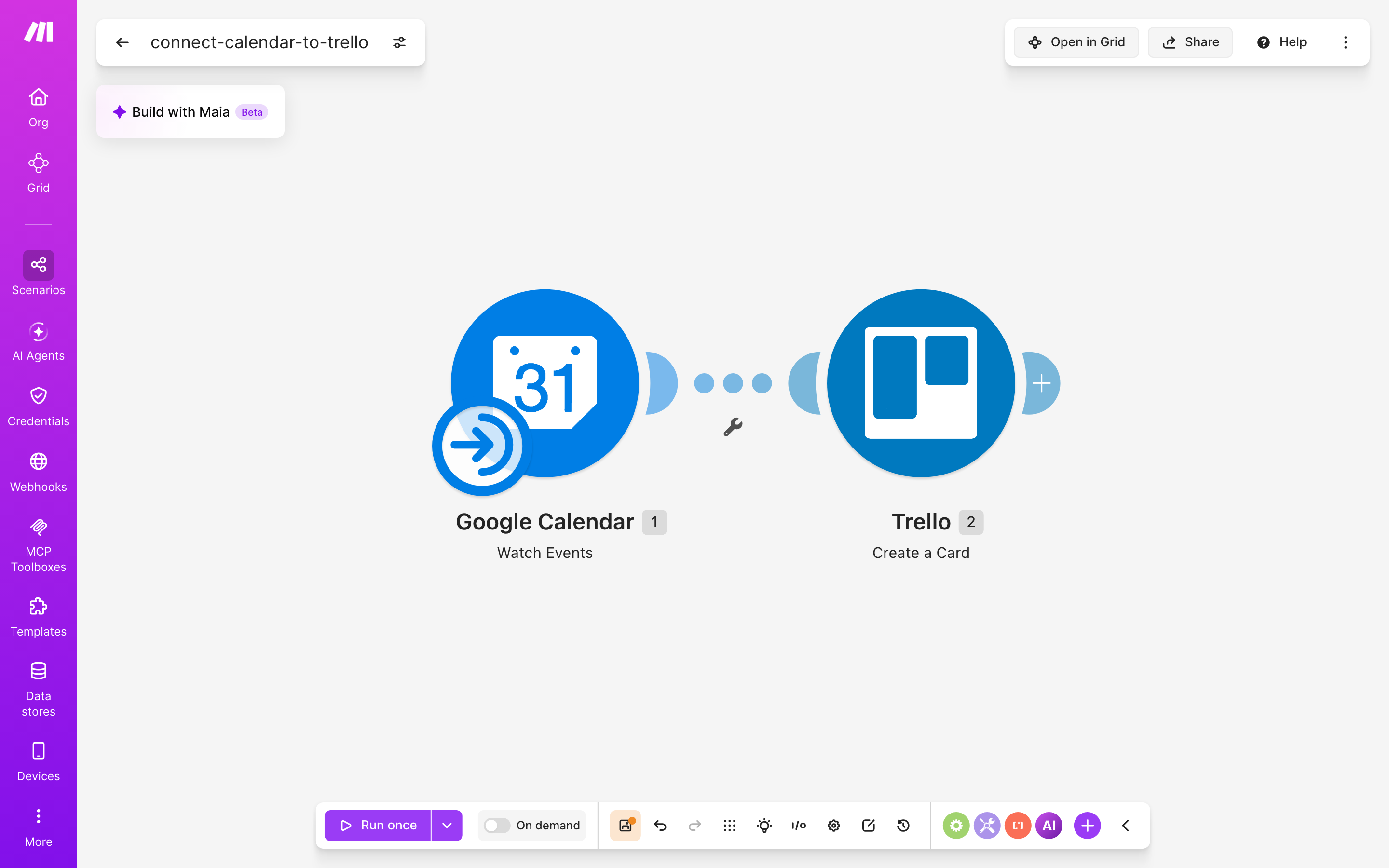Expand the More sidebar menu
Image resolution: width=1389 pixels, height=868 pixels.
pyautogui.click(x=39, y=827)
